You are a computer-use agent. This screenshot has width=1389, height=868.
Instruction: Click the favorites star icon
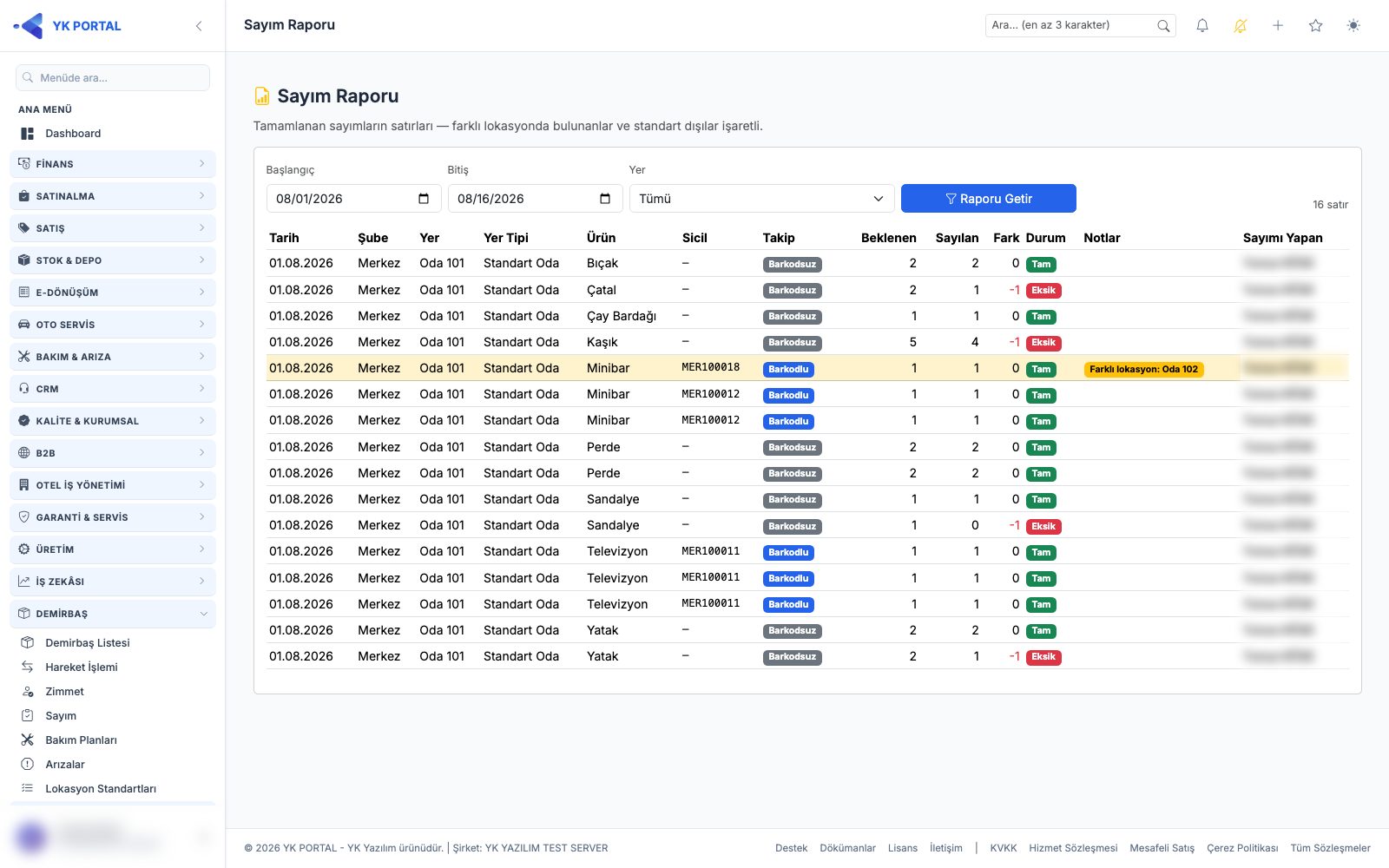(x=1315, y=26)
